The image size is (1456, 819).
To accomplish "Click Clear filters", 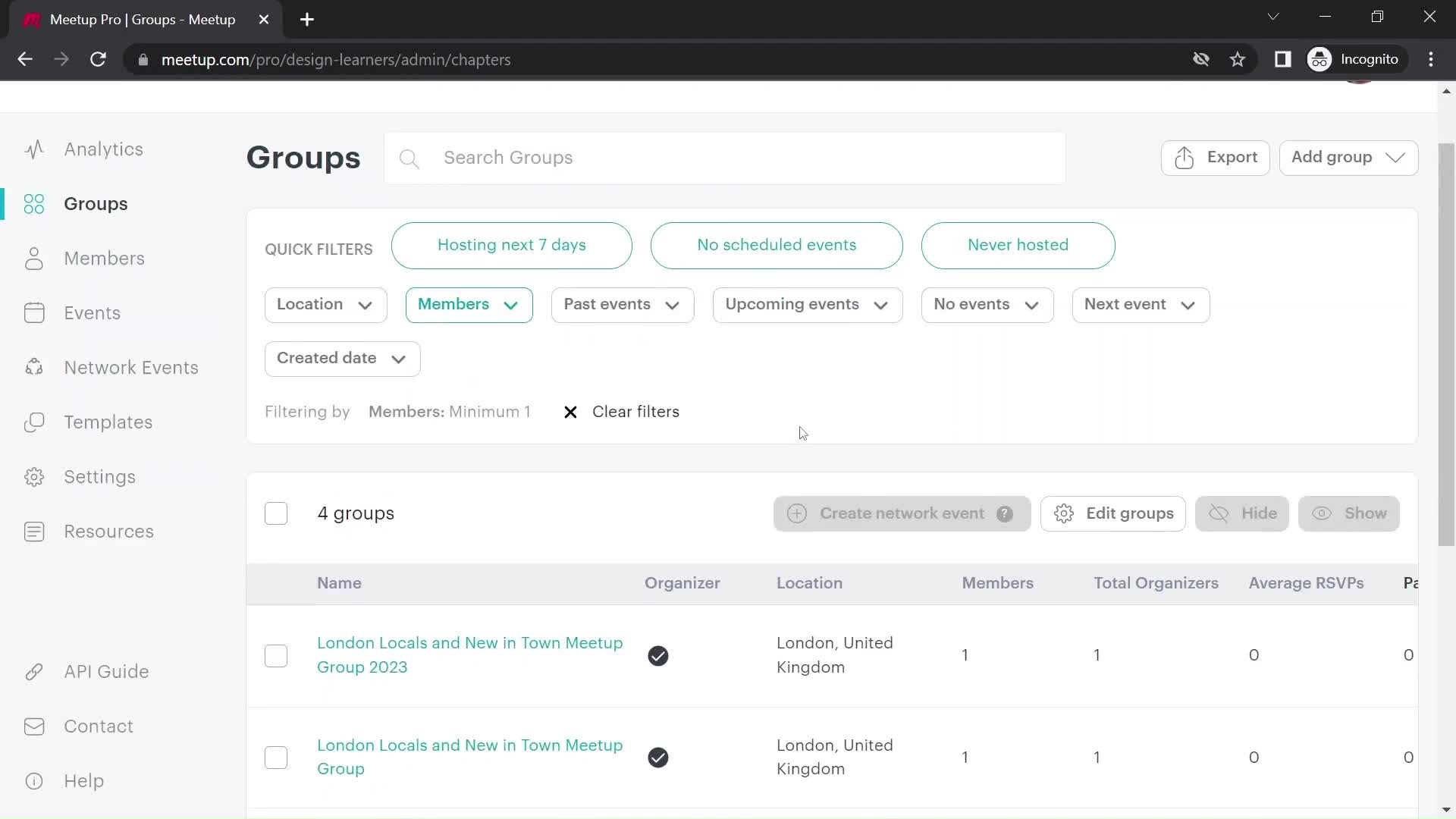I will coord(635,412).
